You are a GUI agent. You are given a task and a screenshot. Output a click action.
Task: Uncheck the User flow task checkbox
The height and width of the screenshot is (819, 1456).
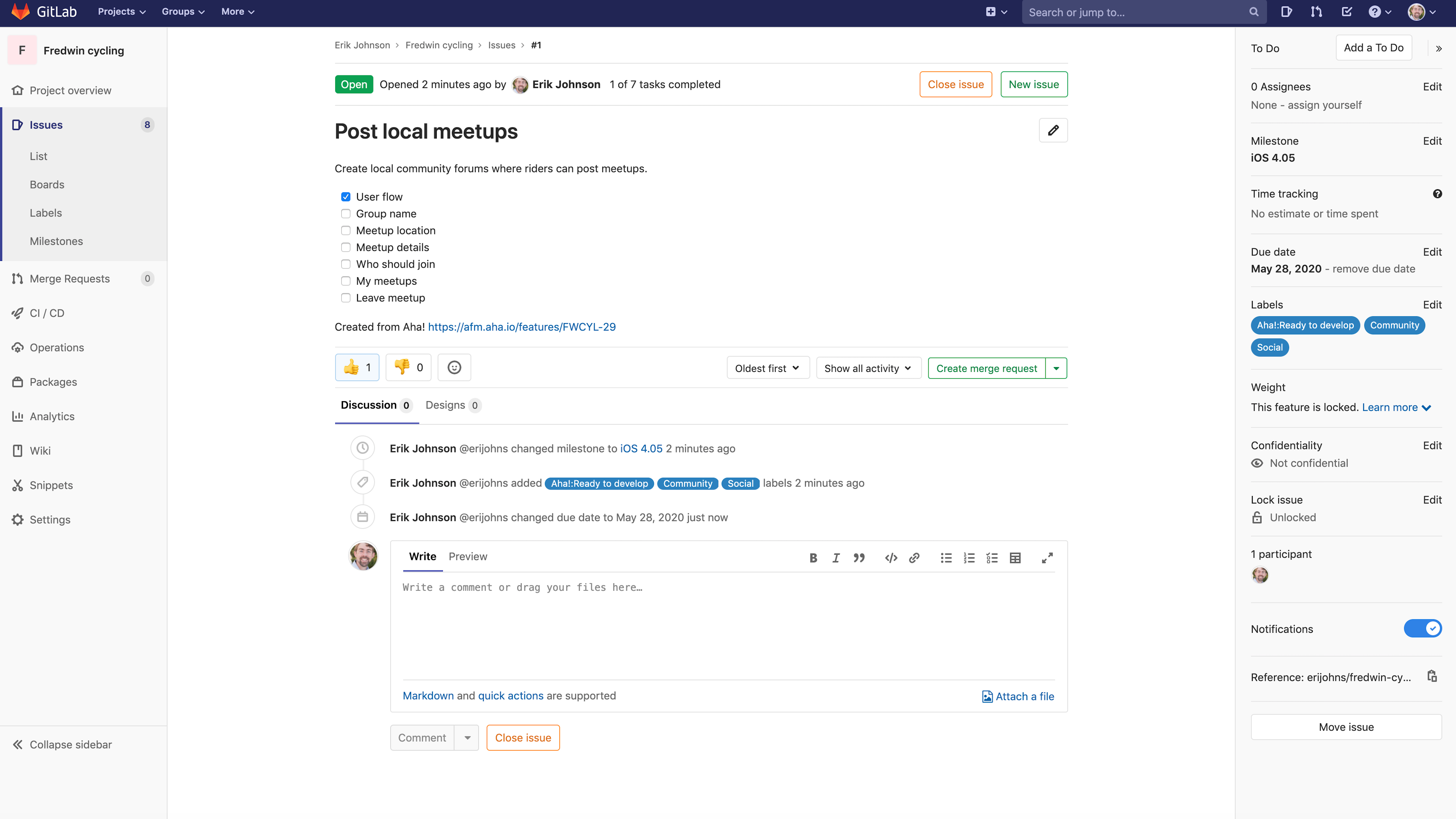(x=345, y=196)
